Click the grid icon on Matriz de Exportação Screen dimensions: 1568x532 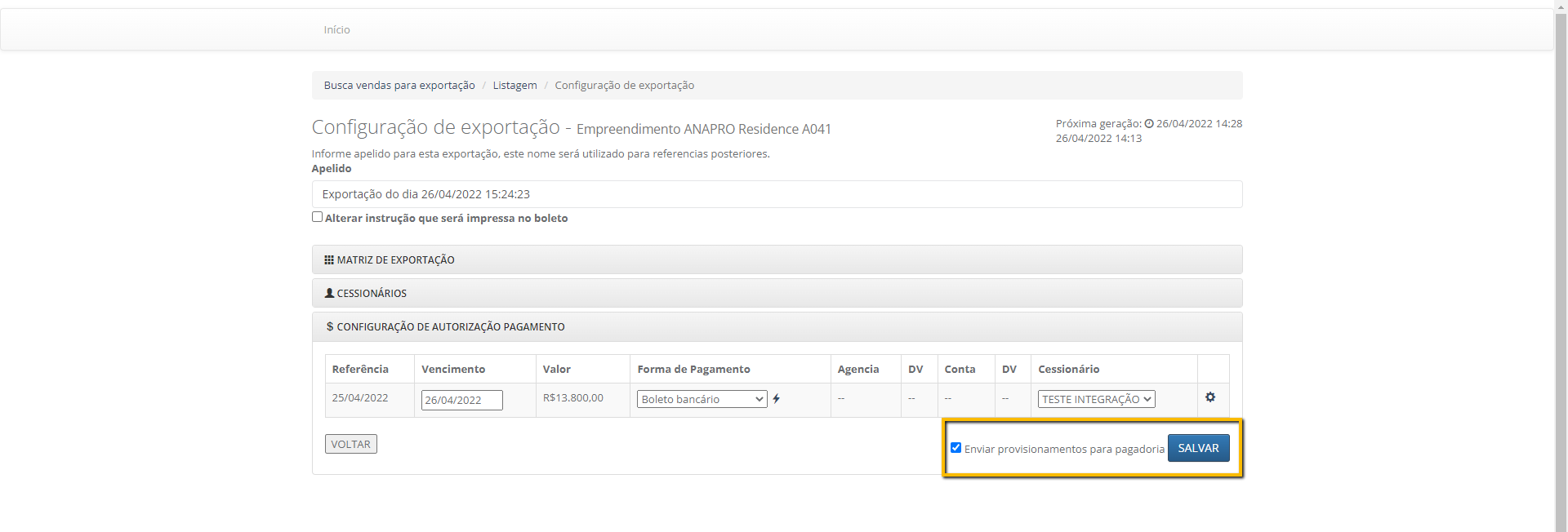click(x=329, y=260)
